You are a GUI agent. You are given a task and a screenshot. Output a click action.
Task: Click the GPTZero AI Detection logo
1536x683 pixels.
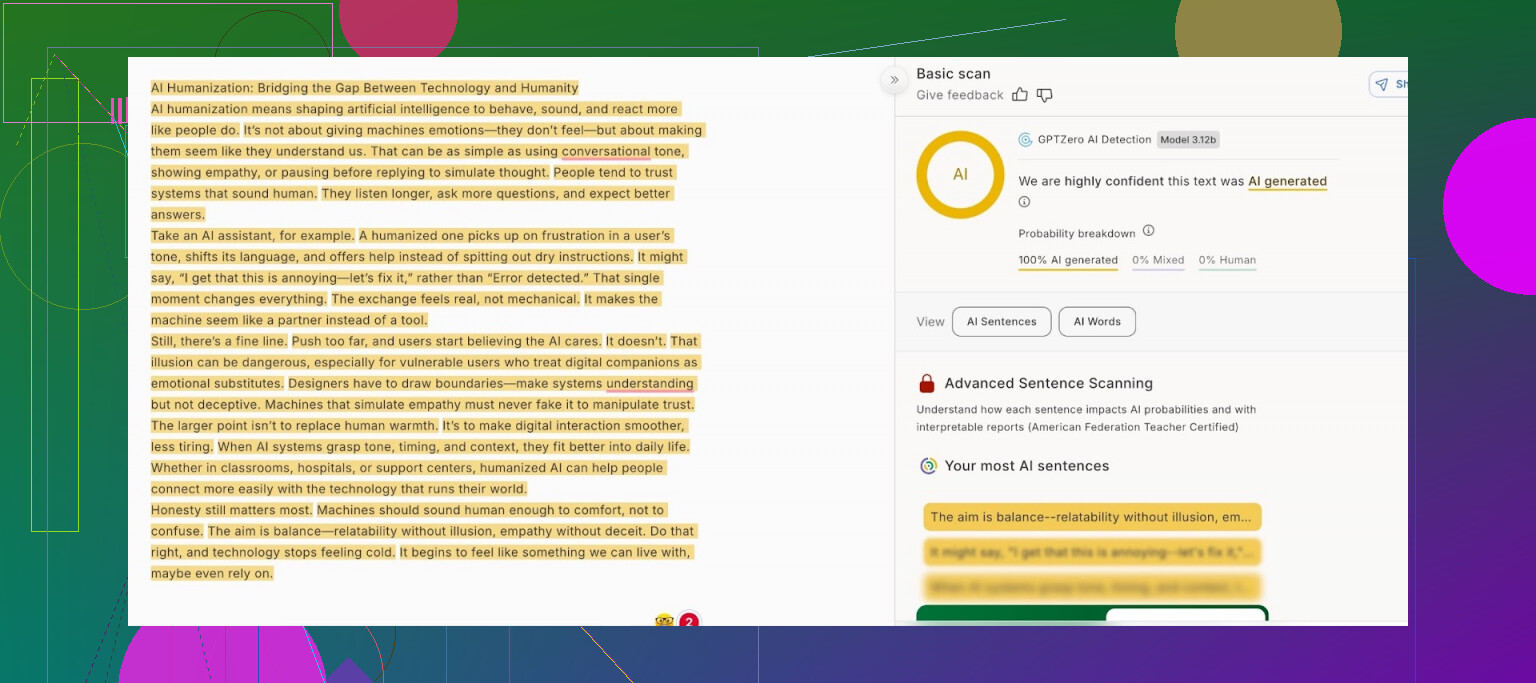(x=1025, y=140)
